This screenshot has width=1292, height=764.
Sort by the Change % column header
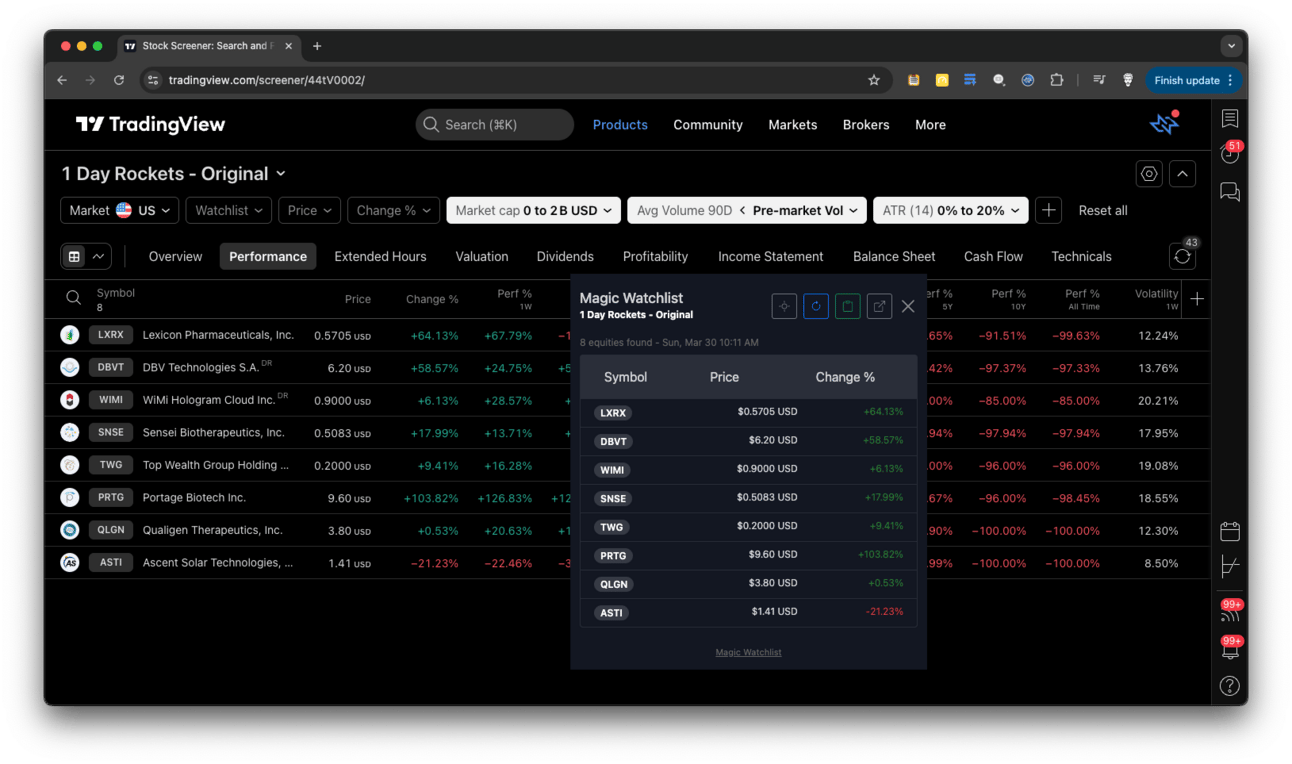pyautogui.click(x=432, y=299)
